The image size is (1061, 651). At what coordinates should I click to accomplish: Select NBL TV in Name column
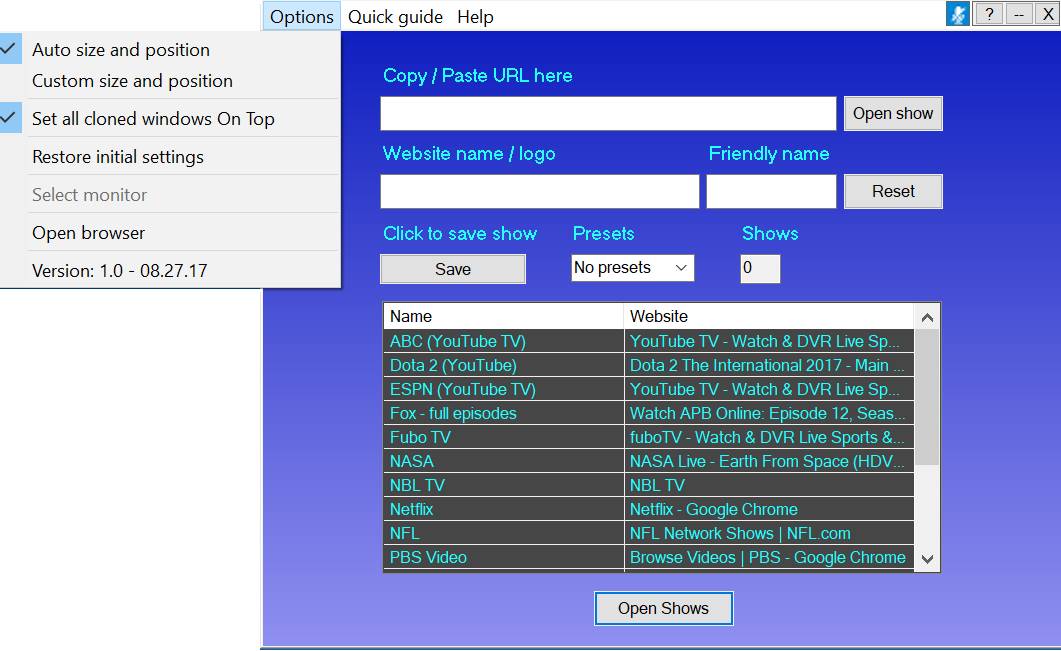(503, 485)
